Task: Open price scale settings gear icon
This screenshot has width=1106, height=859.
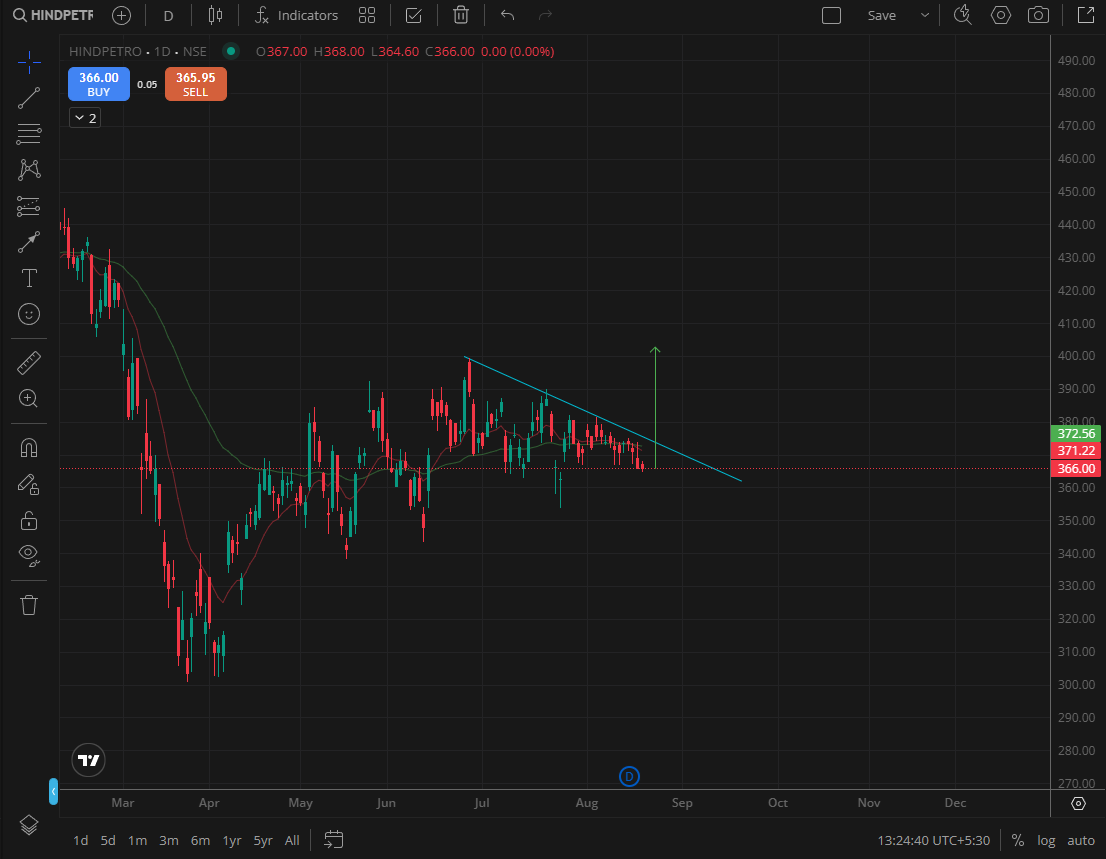Action: click(x=1078, y=803)
